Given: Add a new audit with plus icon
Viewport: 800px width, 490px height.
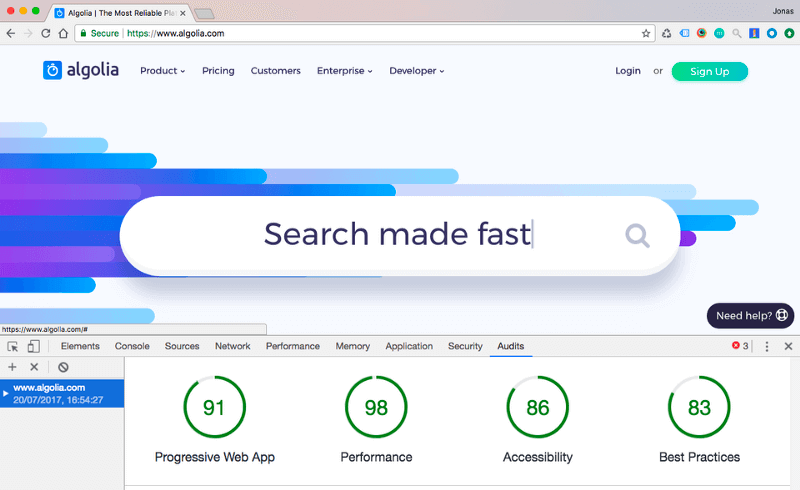Looking at the screenshot, I should coord(12,367).
